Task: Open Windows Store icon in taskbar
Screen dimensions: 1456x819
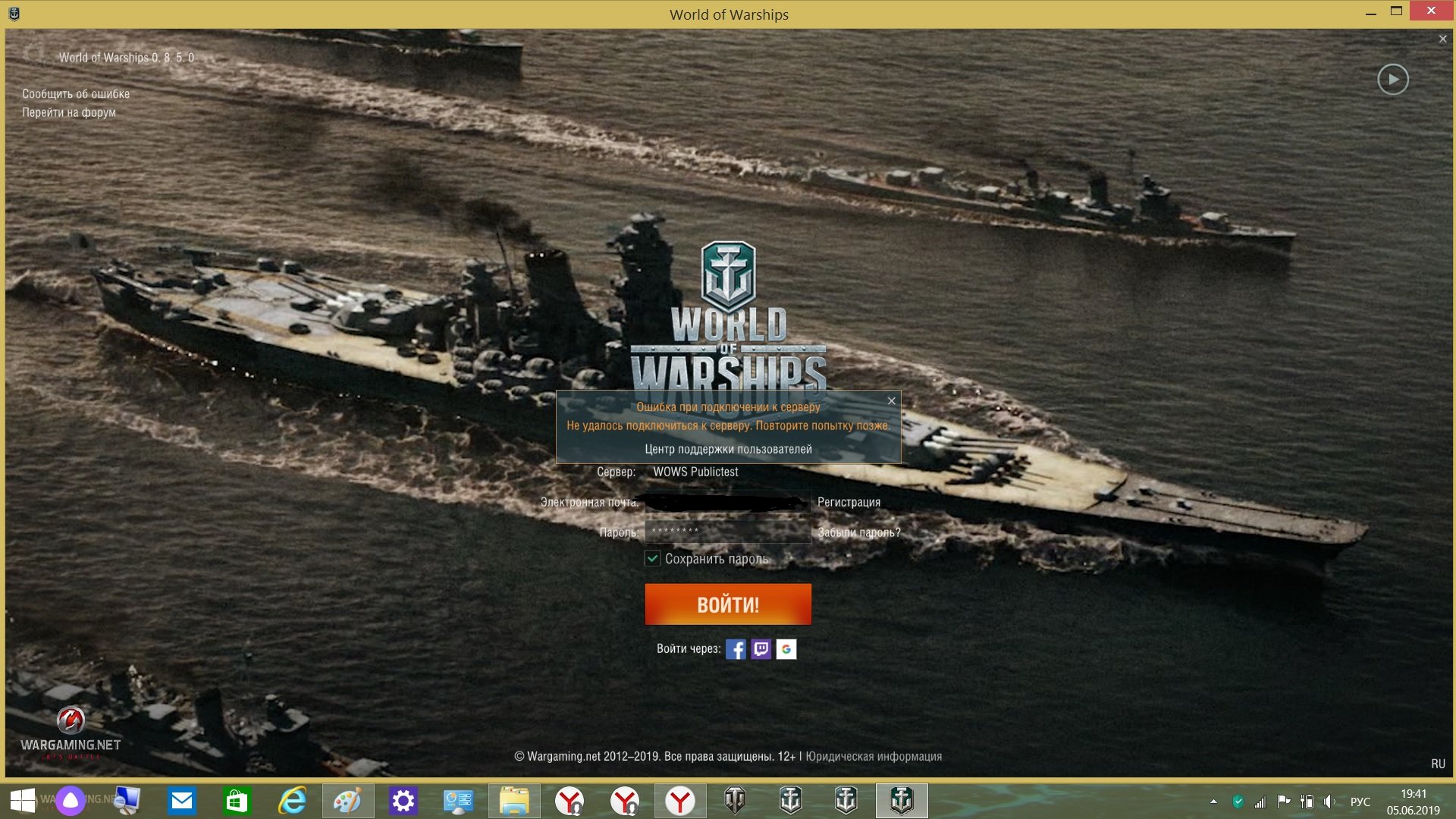Action: click(237, 801)
